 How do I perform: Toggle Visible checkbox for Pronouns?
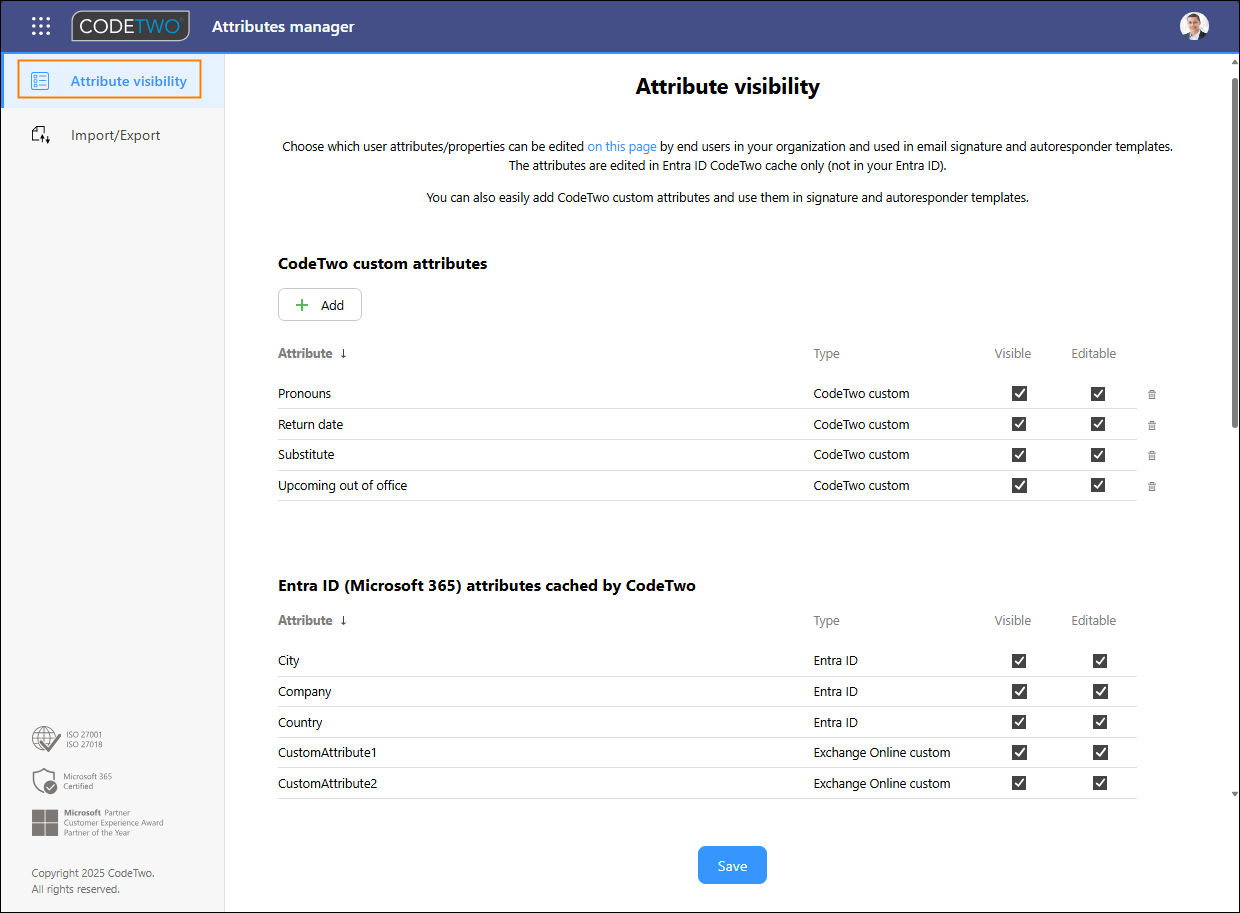point(1019,394)
